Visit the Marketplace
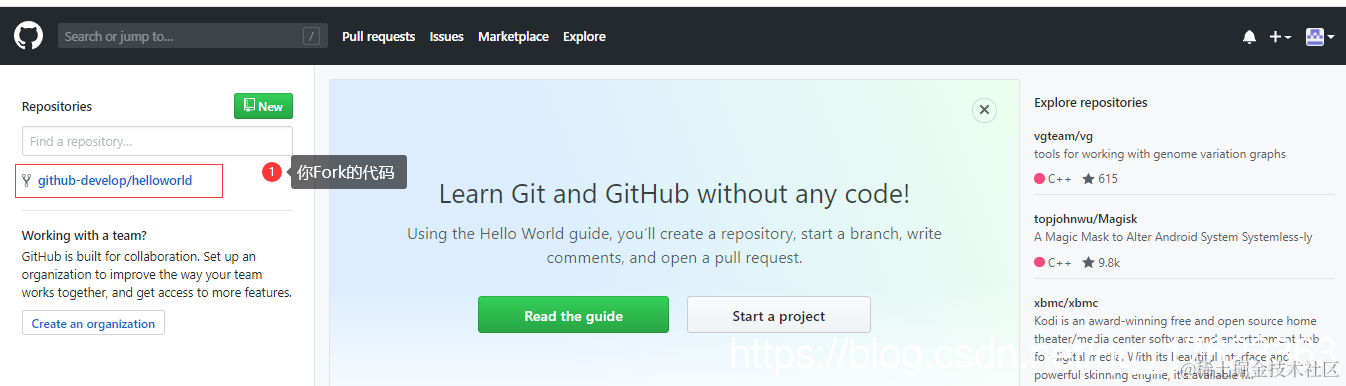 click(513, 36)
